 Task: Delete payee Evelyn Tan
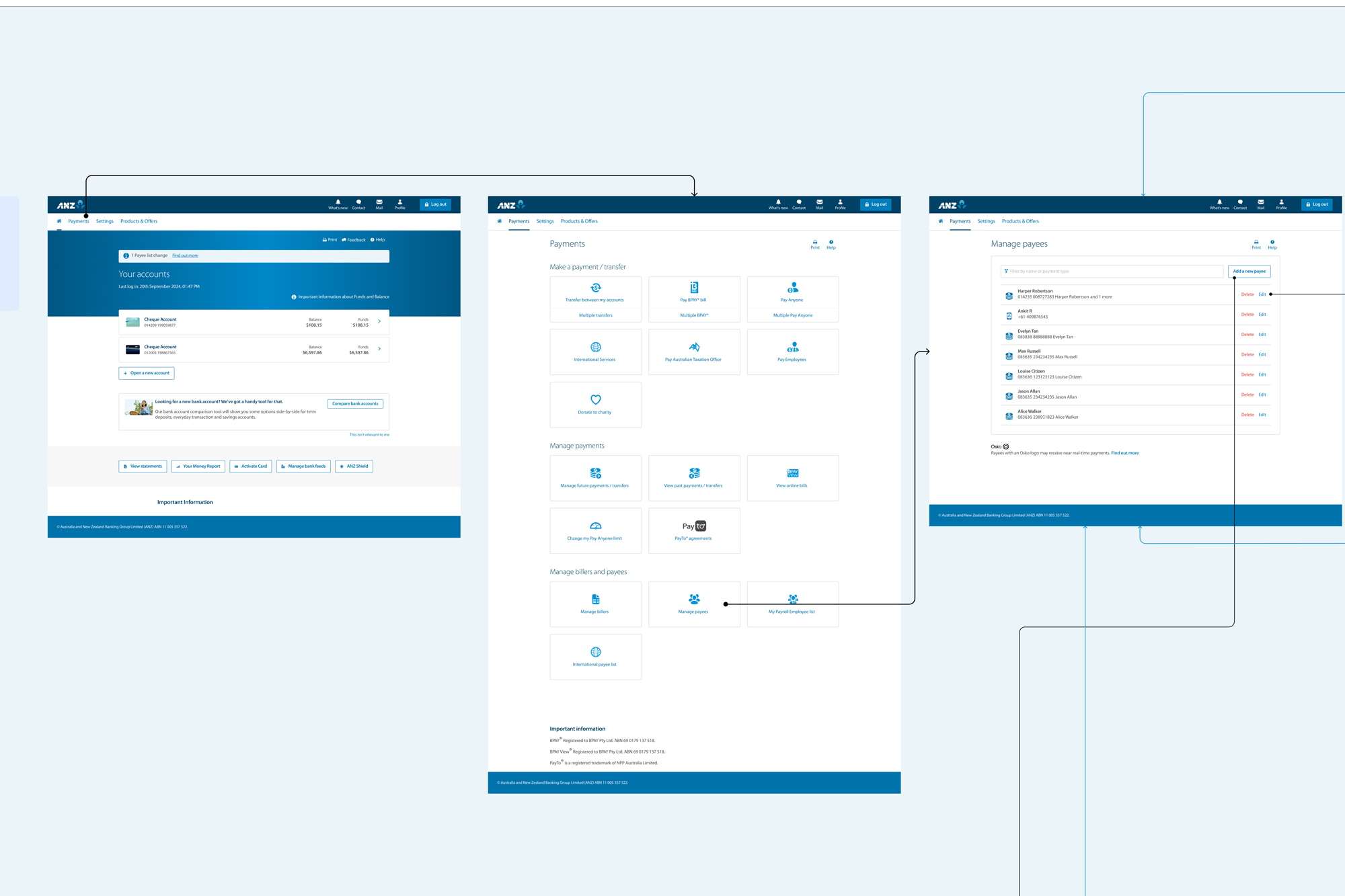click(x=1247, y=335)
